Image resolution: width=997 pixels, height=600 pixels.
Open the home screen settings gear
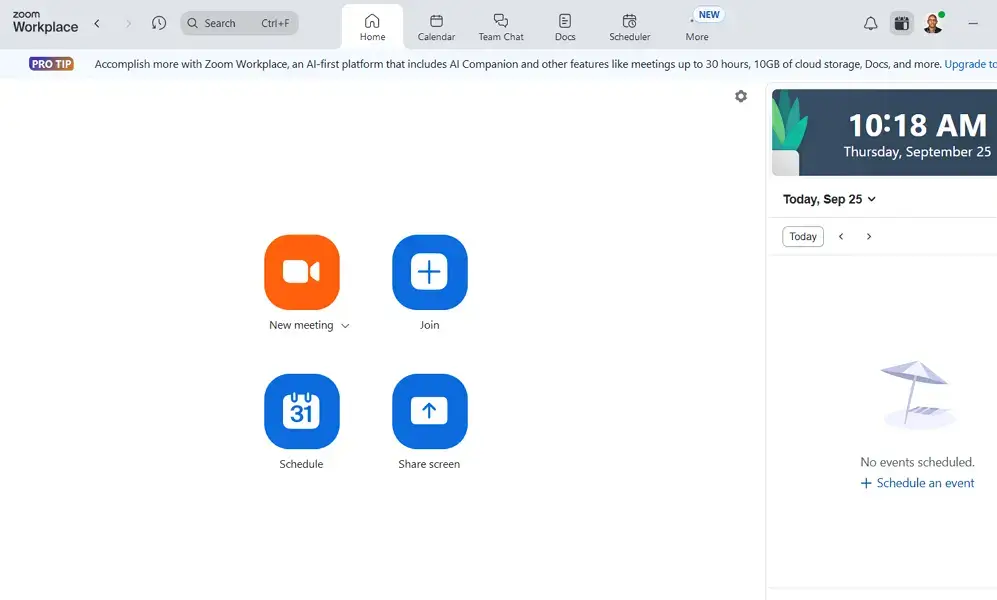(740, 95)
